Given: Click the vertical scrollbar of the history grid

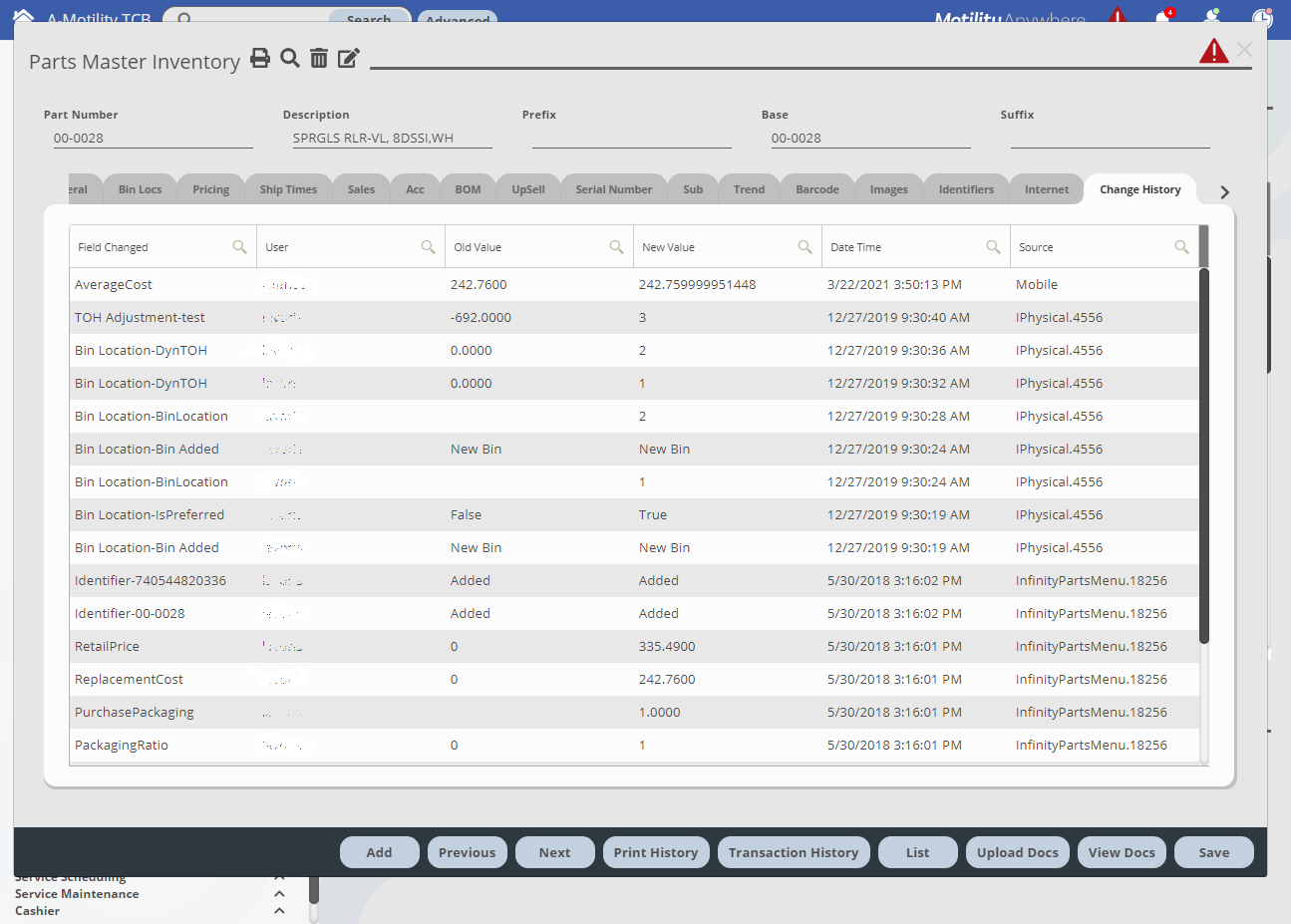Looking at the screenshot, I should coord(1205,449).
